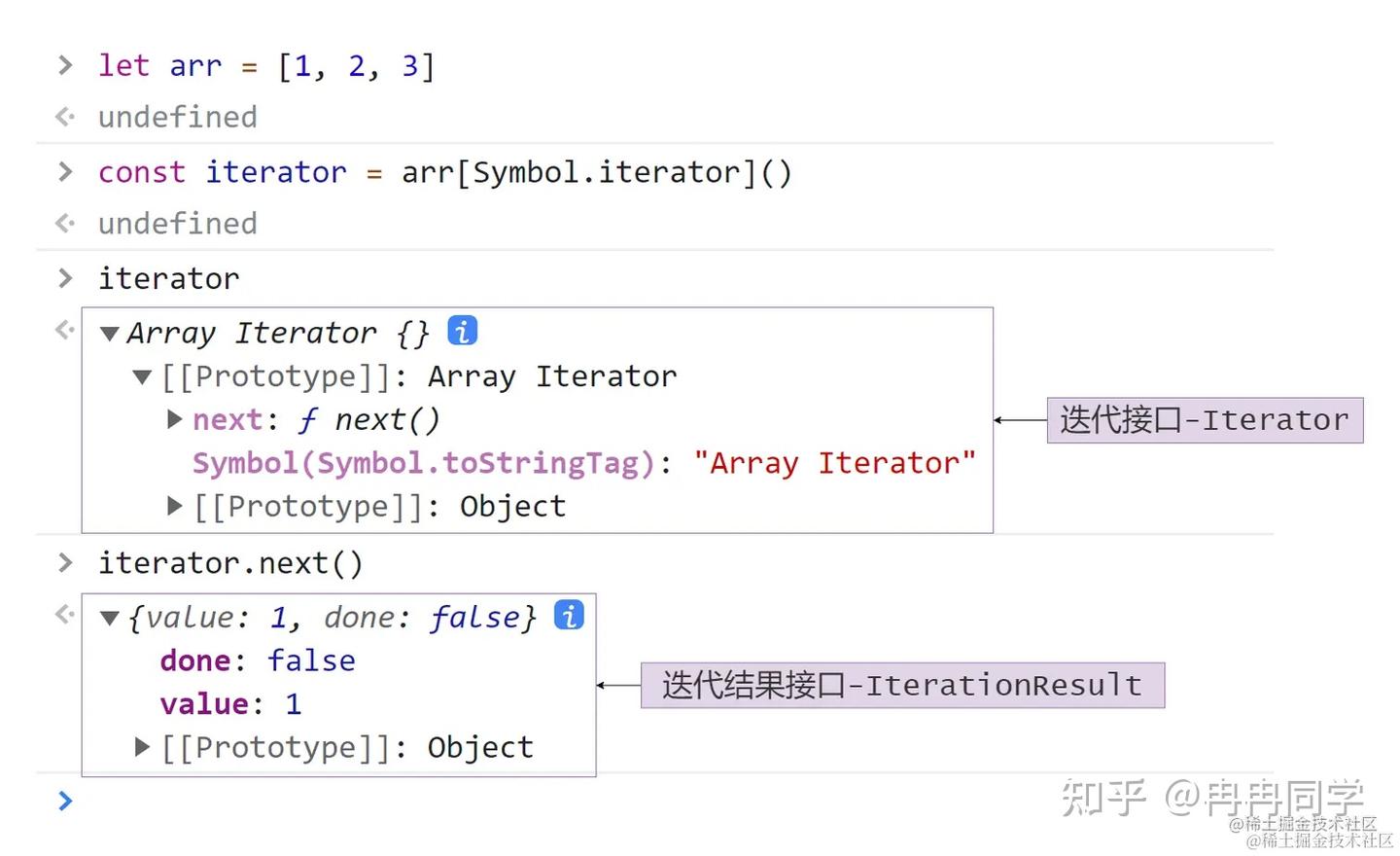Expand the next: f next() property
This screenshot has width=1400, height=856.
click(174, 419)
